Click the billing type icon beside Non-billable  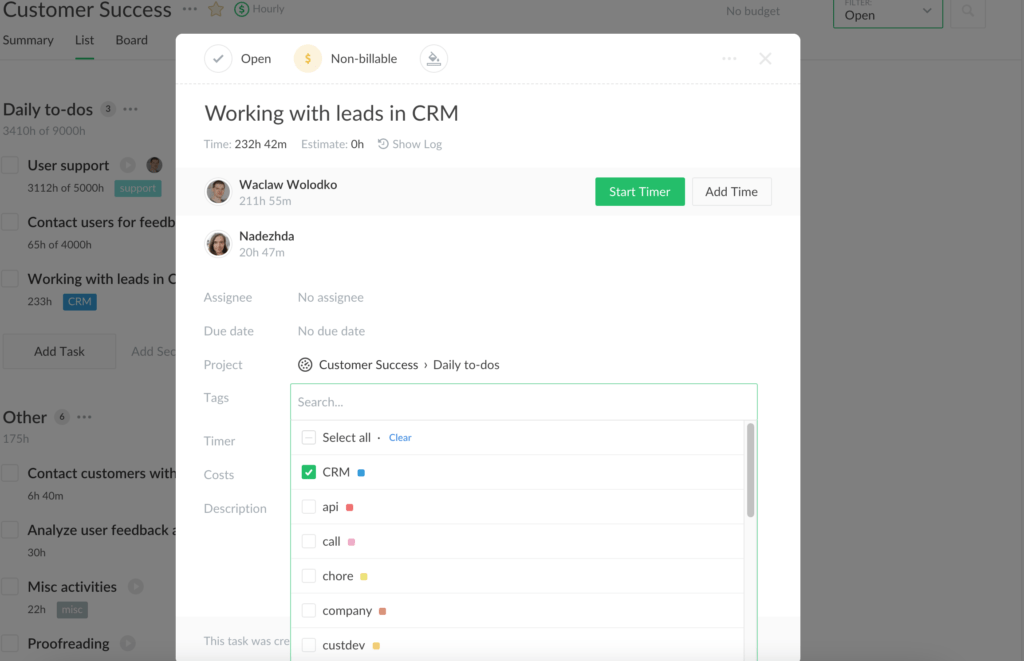tap(433, 58)
